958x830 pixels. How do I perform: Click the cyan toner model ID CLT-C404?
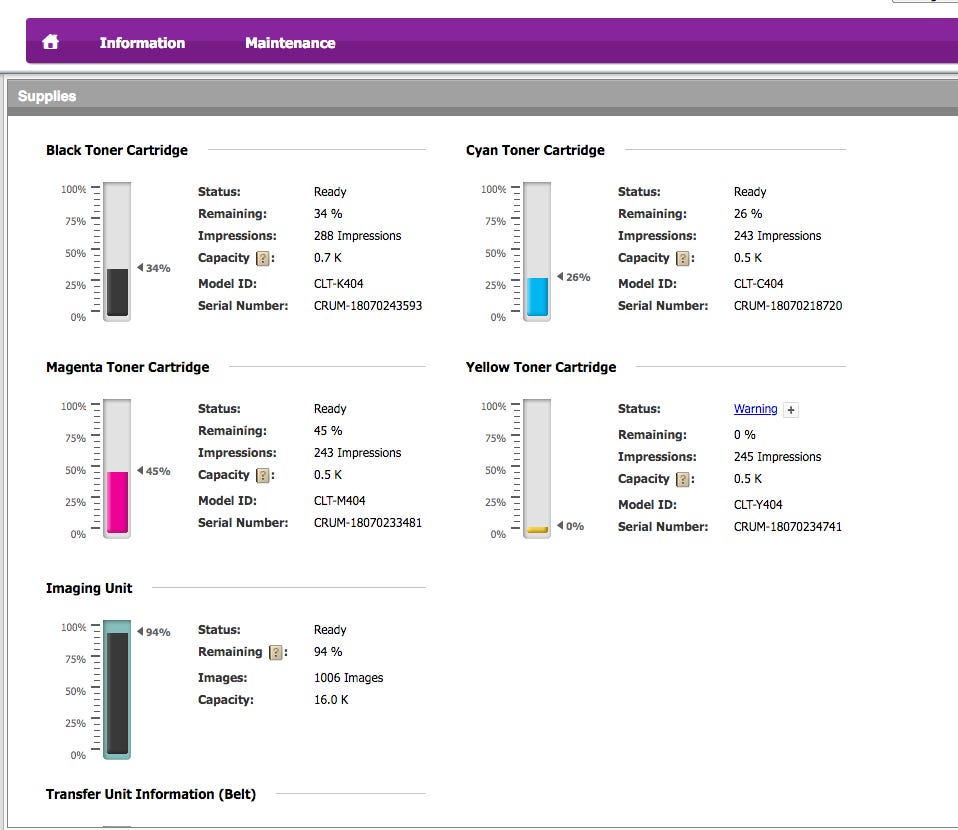point(758,284)
